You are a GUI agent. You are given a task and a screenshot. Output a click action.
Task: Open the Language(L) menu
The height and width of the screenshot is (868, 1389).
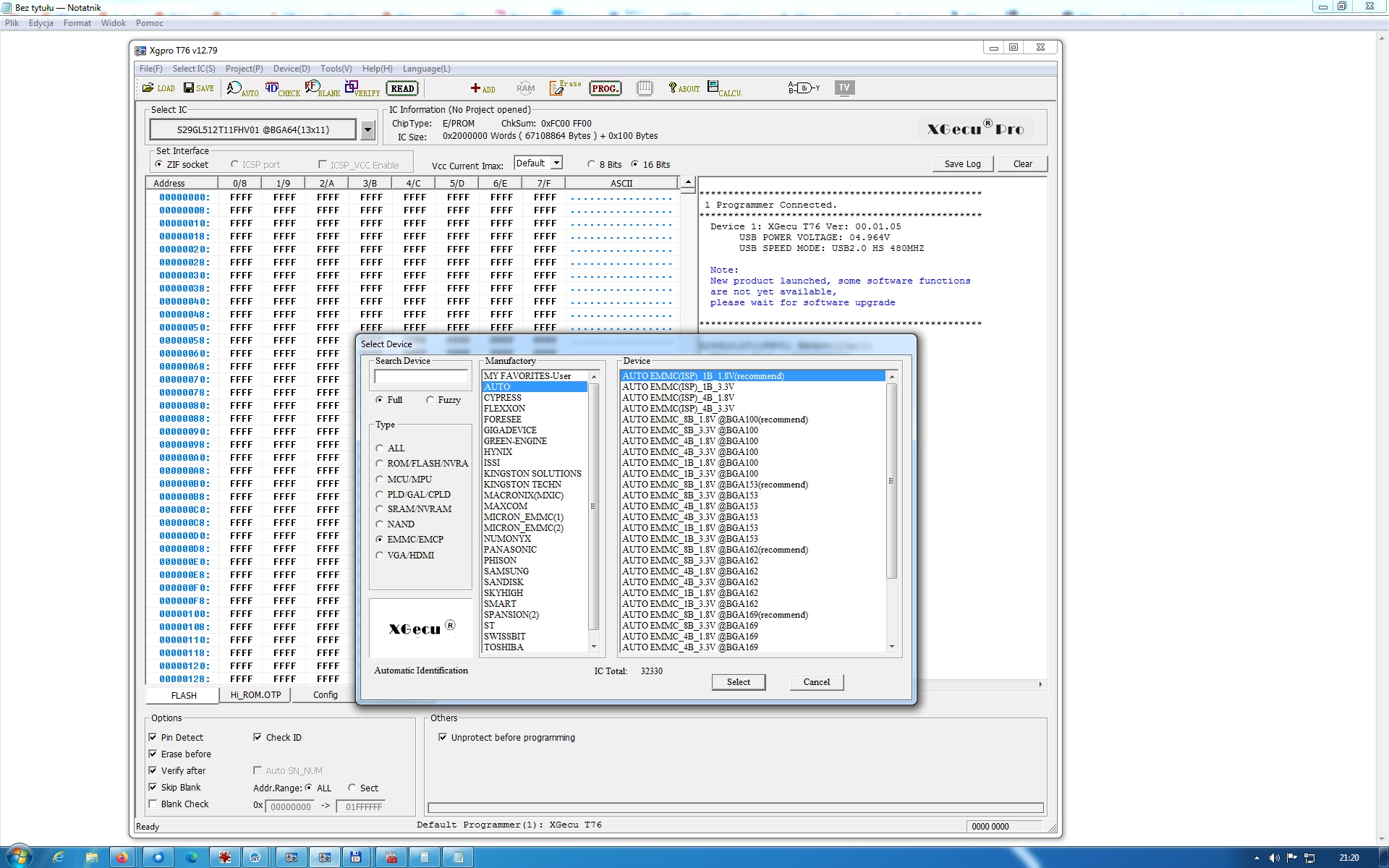click(x=426, y=69)
